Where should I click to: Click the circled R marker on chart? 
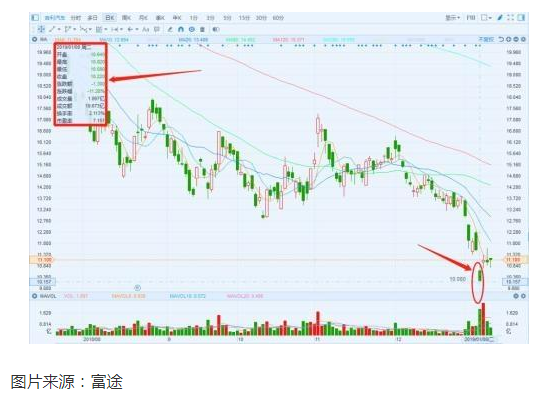(138, 288)
